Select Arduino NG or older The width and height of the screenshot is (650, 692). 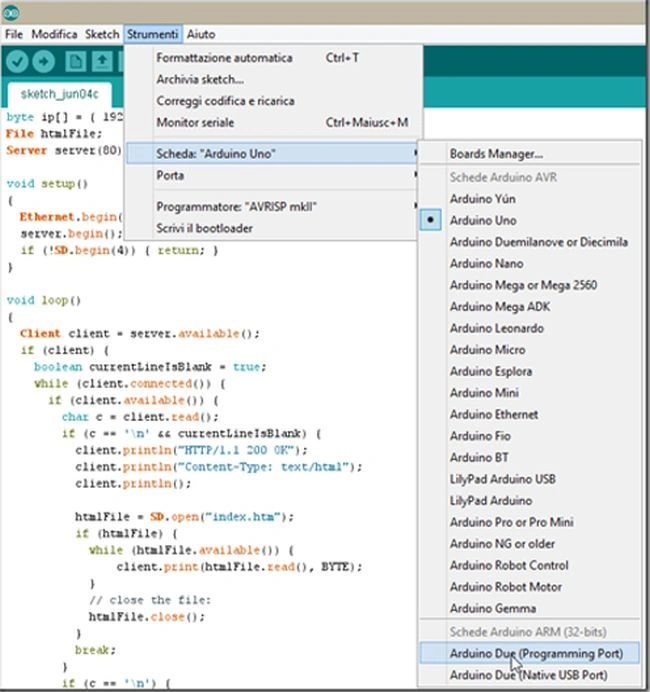(x=530, y=544)
